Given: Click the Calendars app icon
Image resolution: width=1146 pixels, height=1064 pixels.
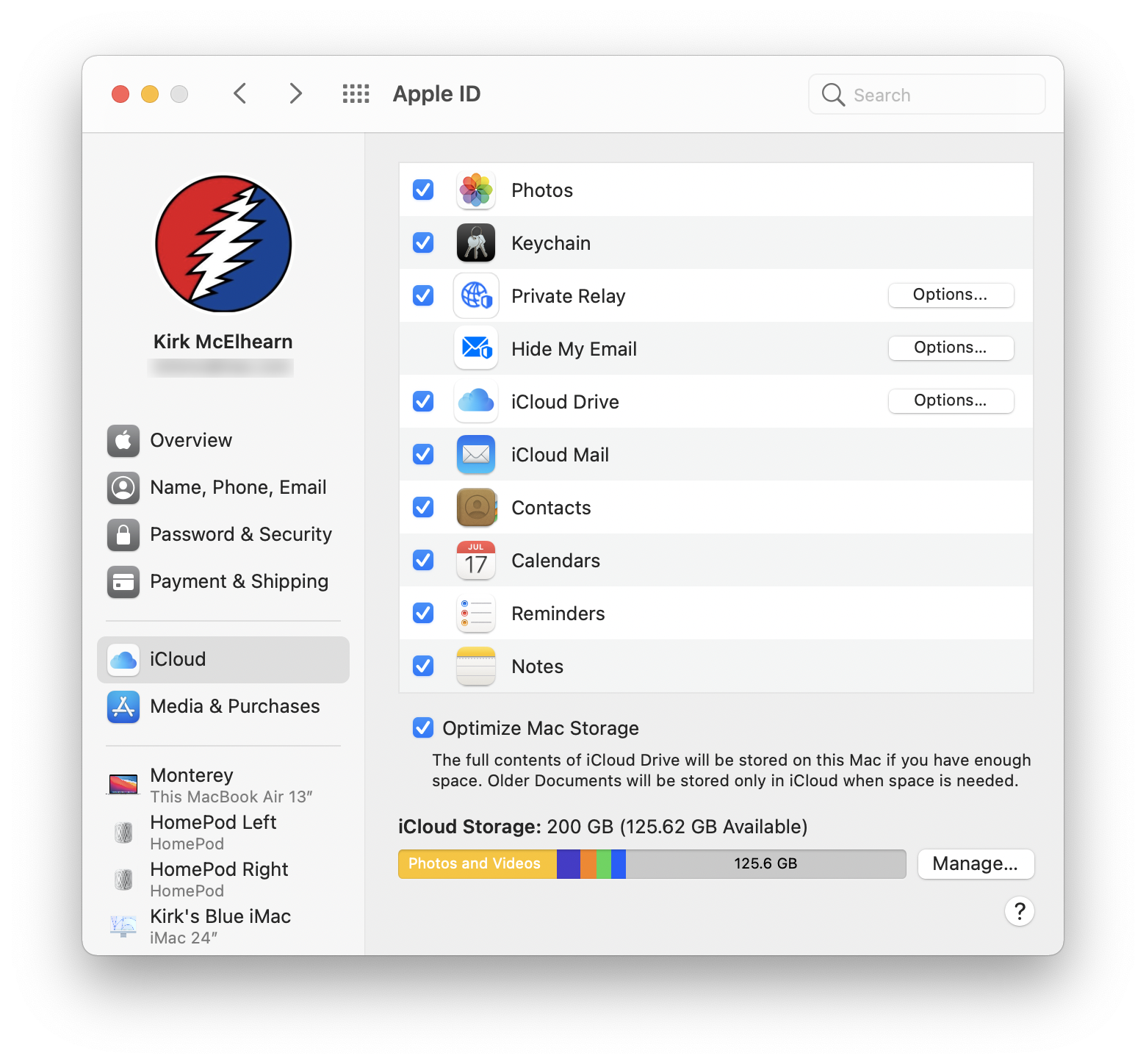Looking at the screenshot, I should click(x=476, y=561).
